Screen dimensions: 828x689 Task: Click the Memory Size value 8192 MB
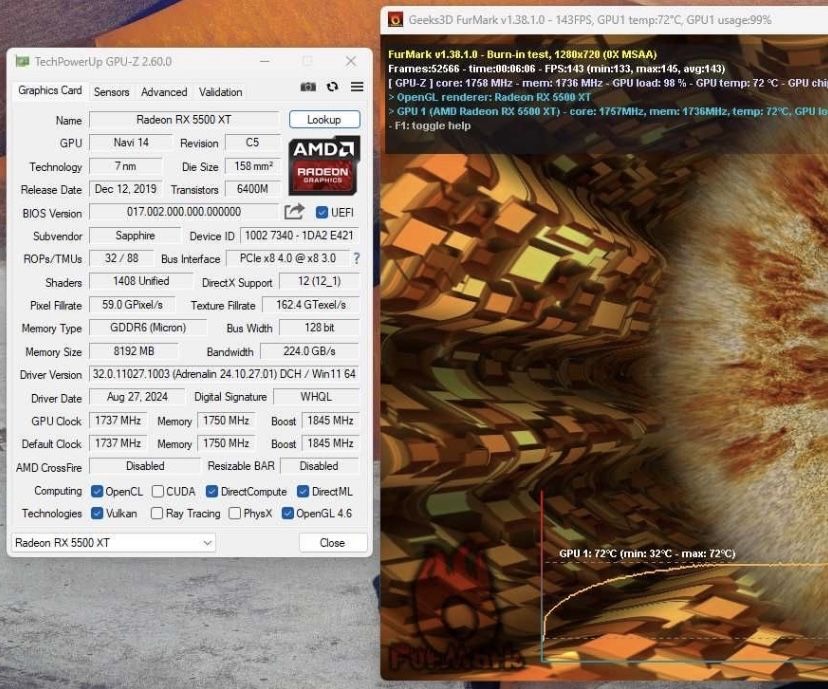pyautogui.click(x=134, y=351)
